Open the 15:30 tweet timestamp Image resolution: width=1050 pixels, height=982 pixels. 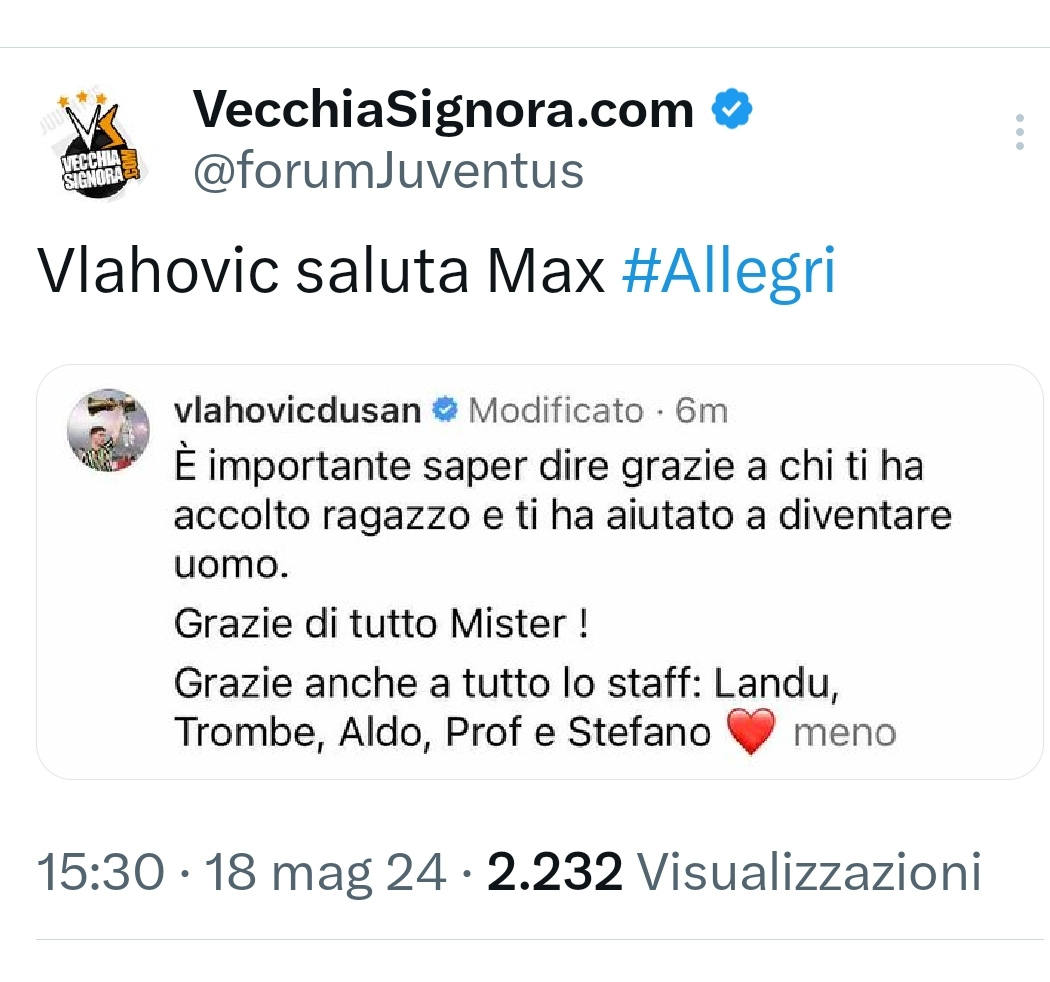100,872
